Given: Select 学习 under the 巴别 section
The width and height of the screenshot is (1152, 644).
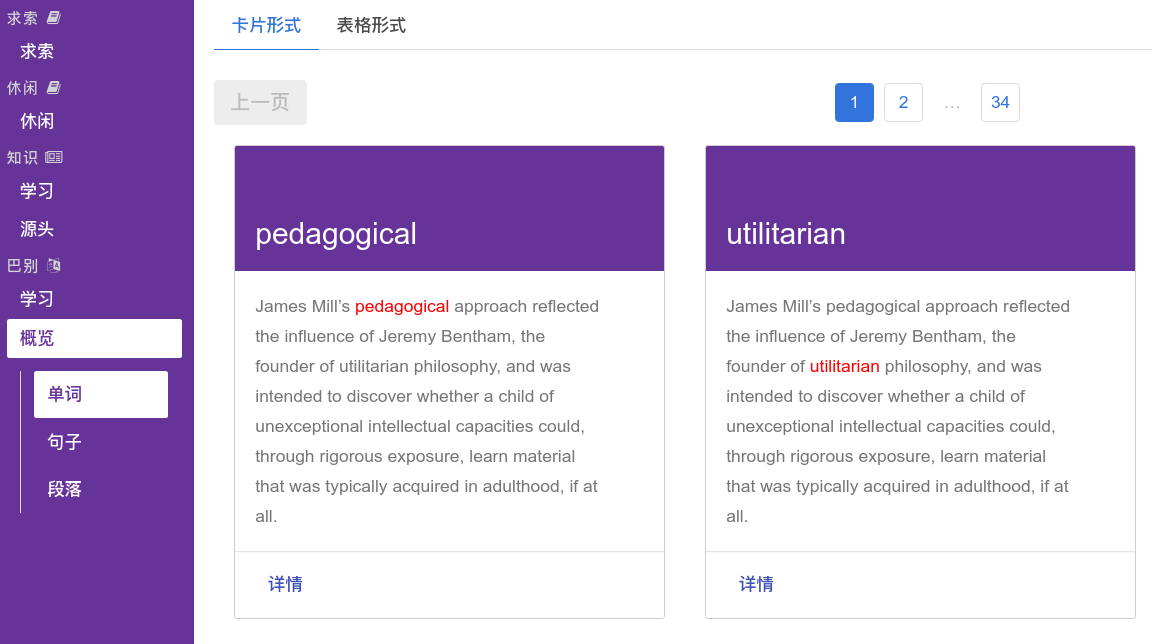Looking at the screenshot, I should [x=37, y=299].
